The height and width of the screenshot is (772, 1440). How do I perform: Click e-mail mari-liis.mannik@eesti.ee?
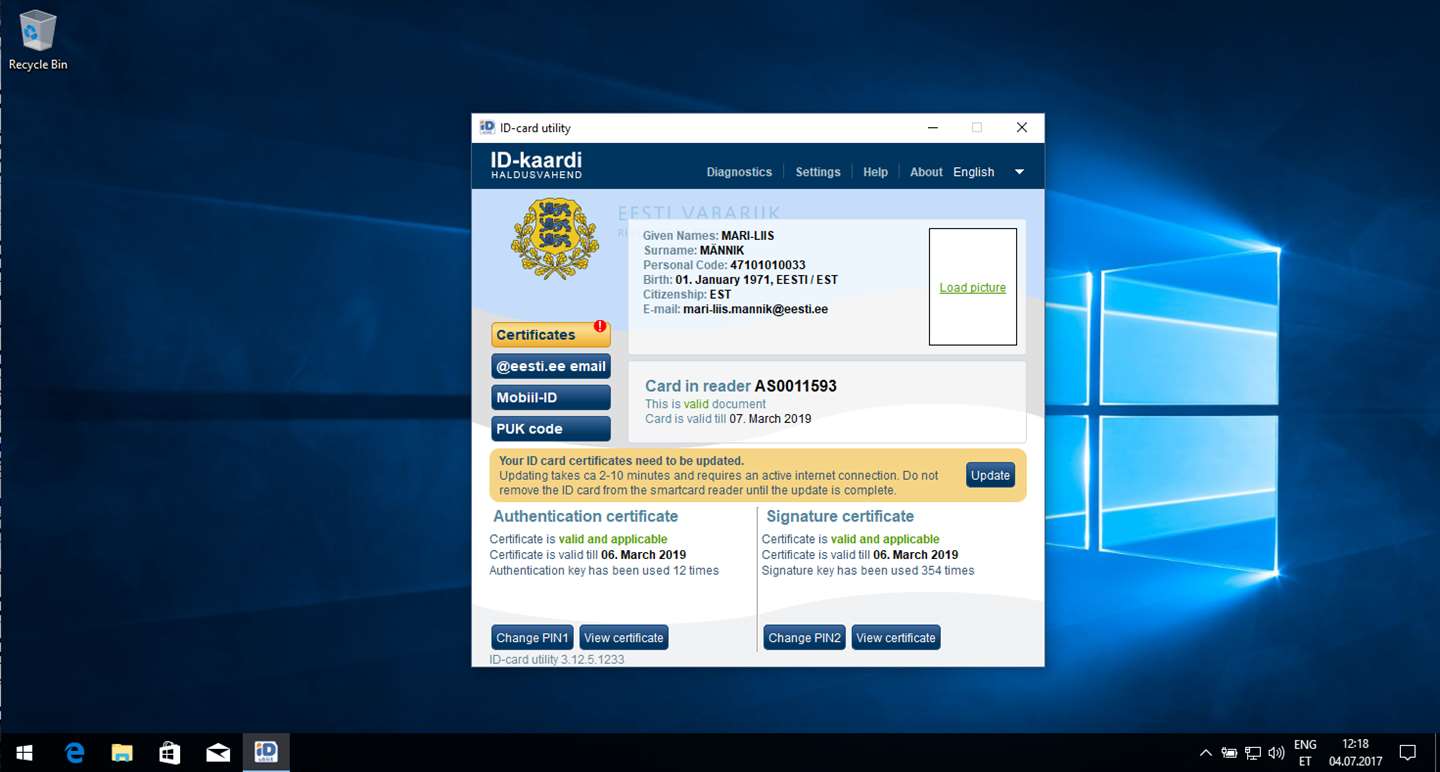(x=756, y=309)
